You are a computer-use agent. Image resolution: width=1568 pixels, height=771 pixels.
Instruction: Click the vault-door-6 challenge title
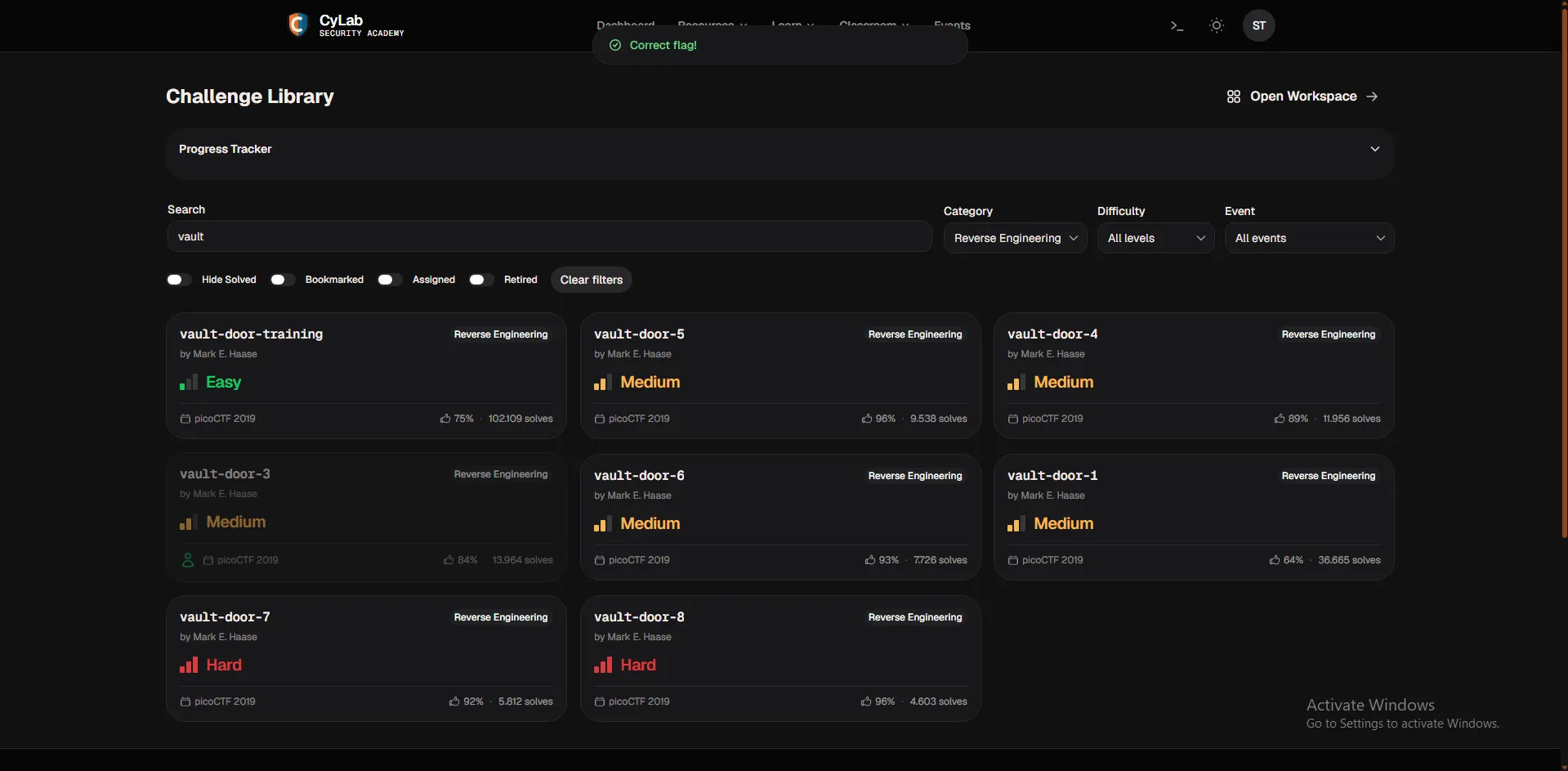coord(639,476)
